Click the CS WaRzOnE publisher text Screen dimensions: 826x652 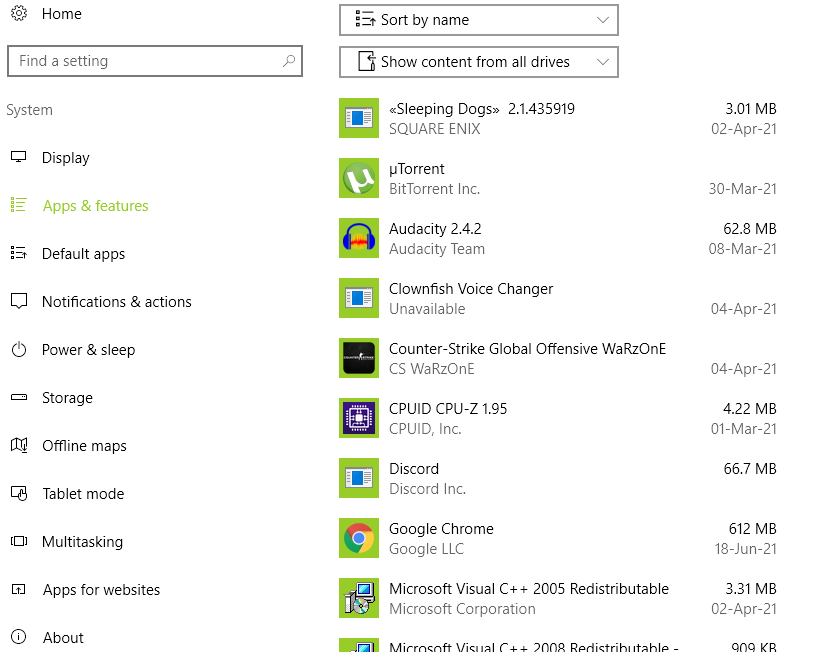[431, 369]
